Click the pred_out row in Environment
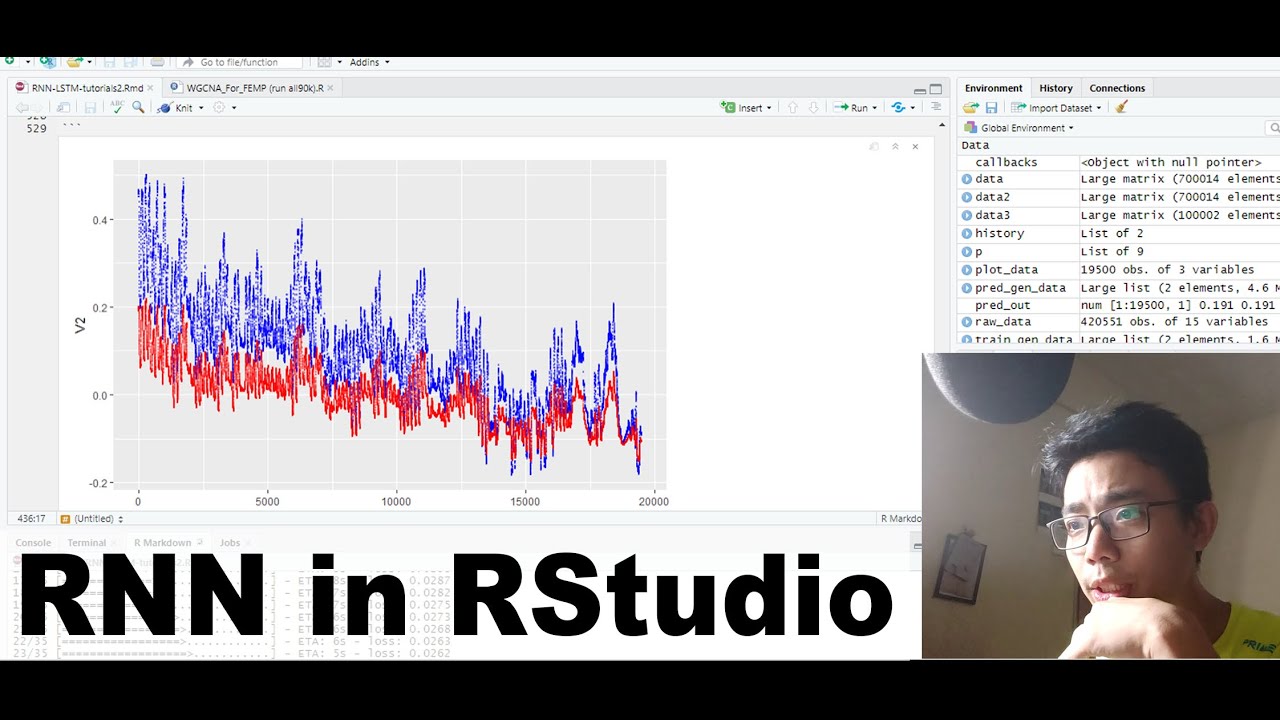Screen dimensions: 1280x720 coord(1118,305)
